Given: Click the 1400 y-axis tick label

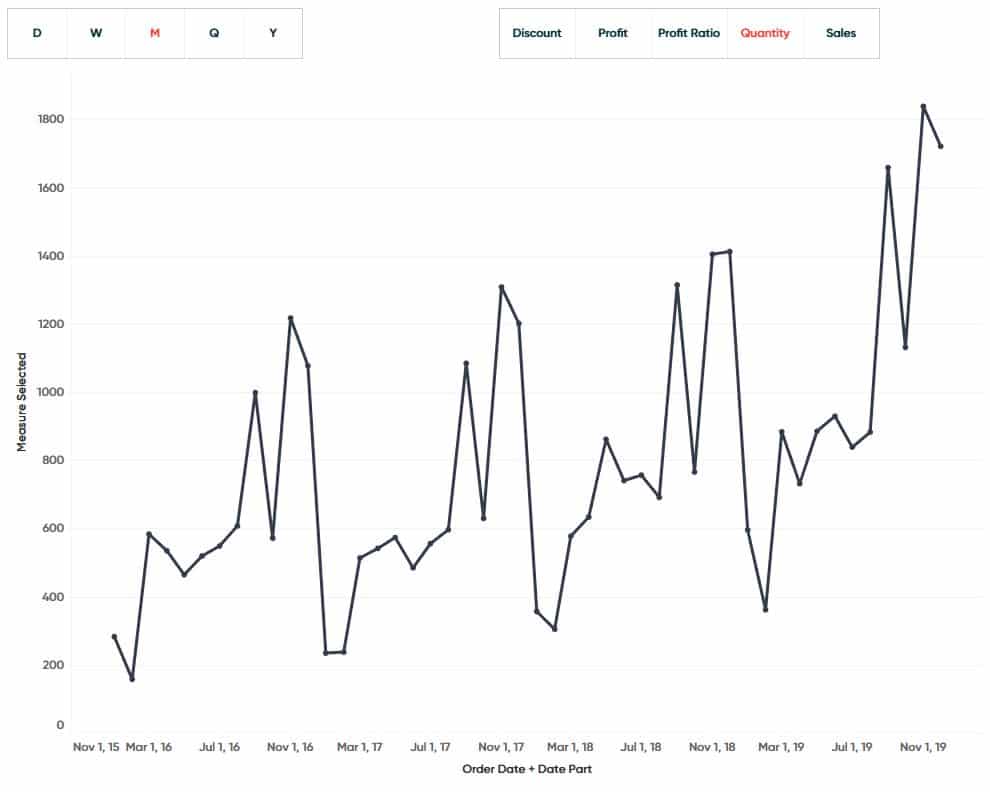Looking at the screenshot, I should coord(51,256).
